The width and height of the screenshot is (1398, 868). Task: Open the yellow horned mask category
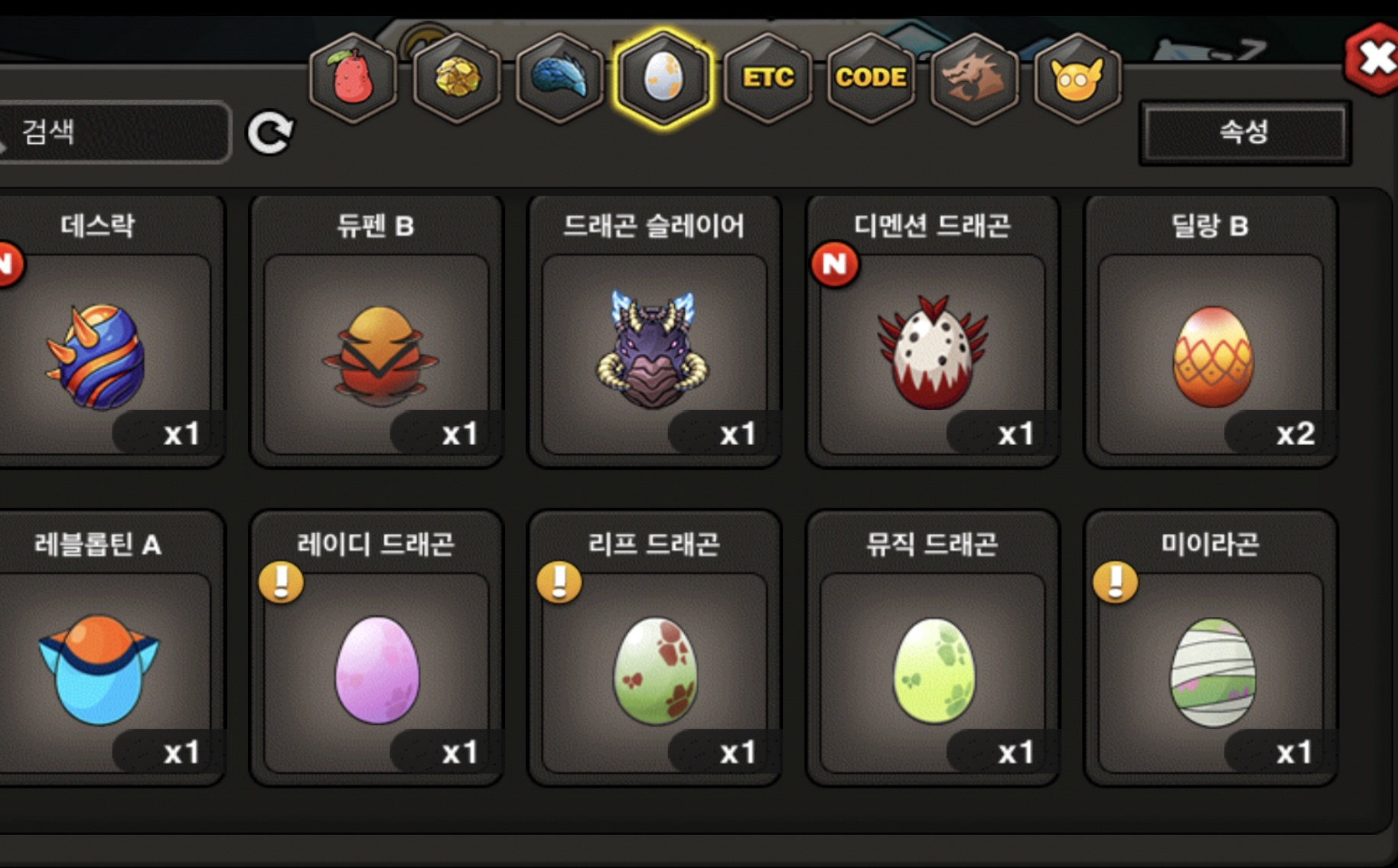[1077, 78]
